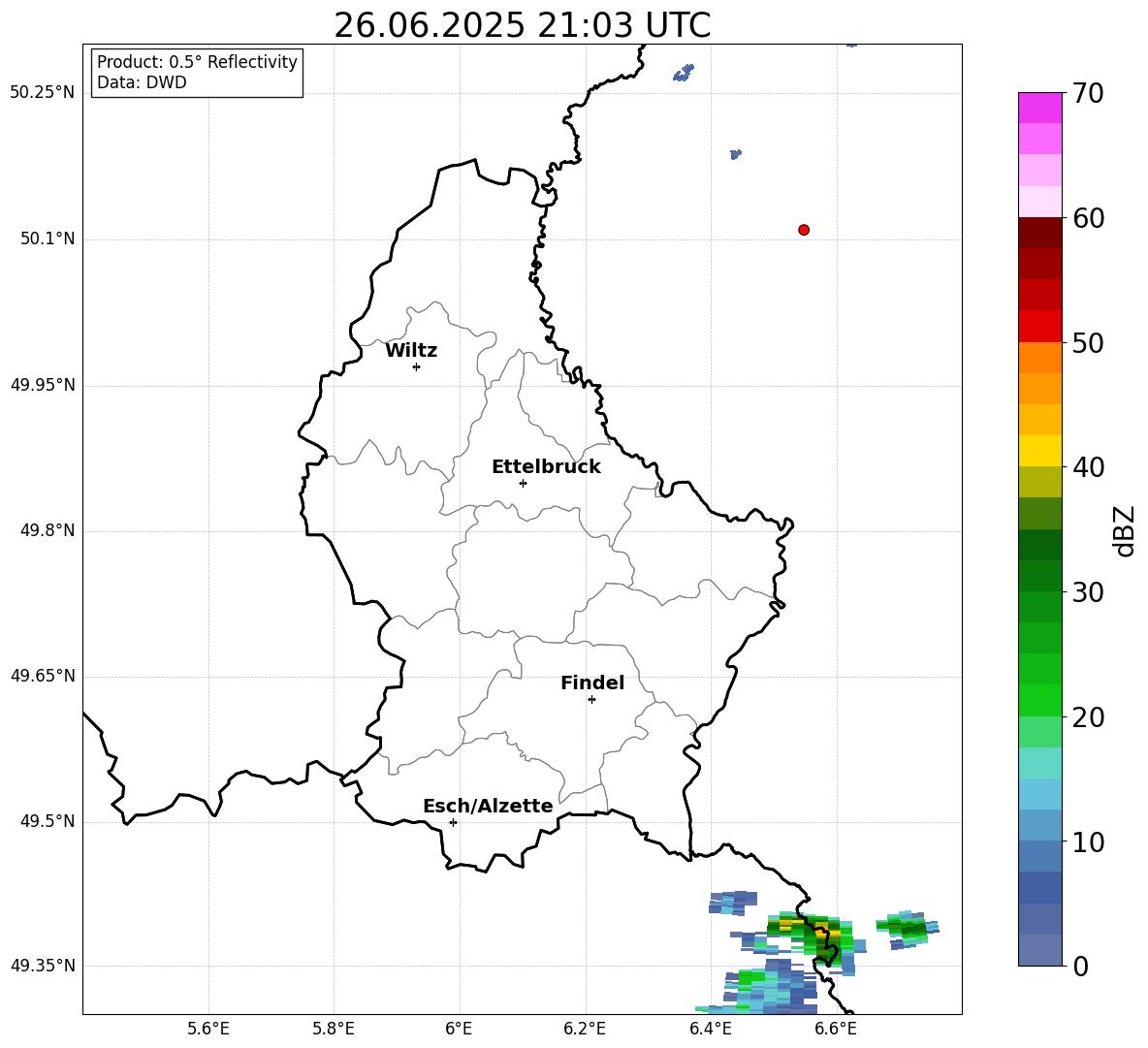The width and height of the screenshot is (1148, 1048).
Task: Click the orange band just below 50 dBZ
Action: coord(1039,358)
